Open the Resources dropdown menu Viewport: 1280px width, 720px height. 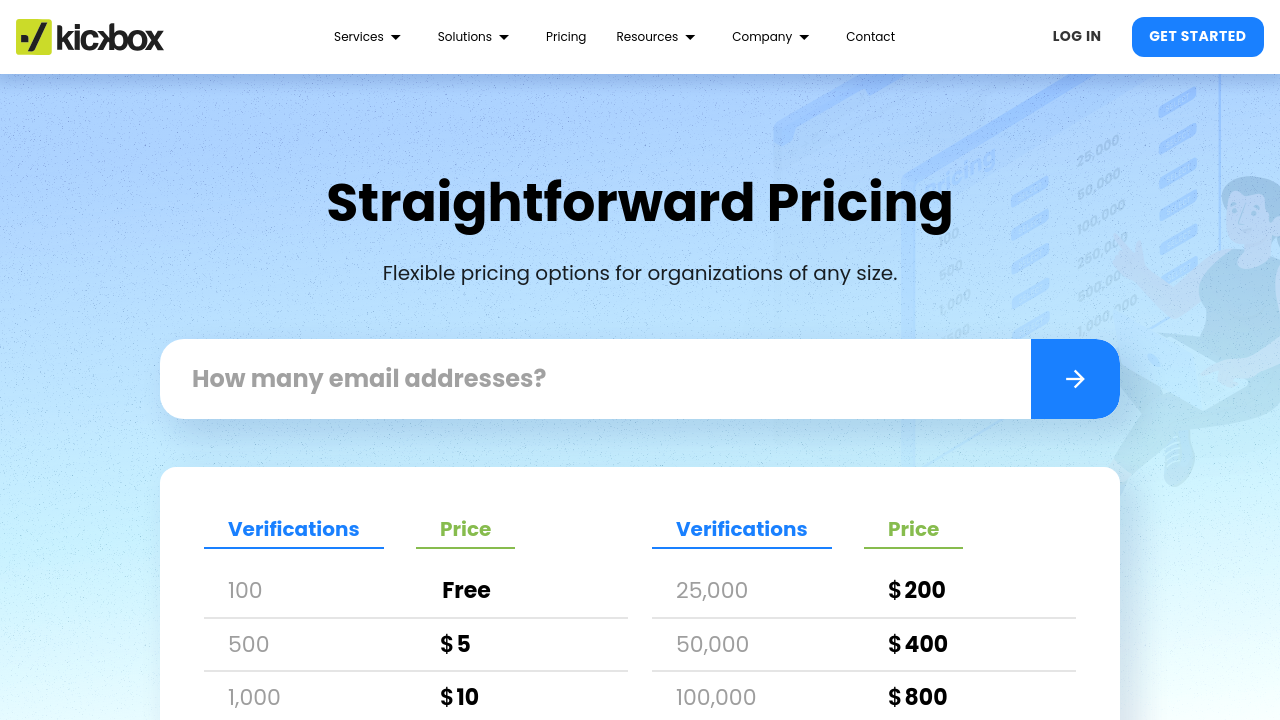[655, 37]
